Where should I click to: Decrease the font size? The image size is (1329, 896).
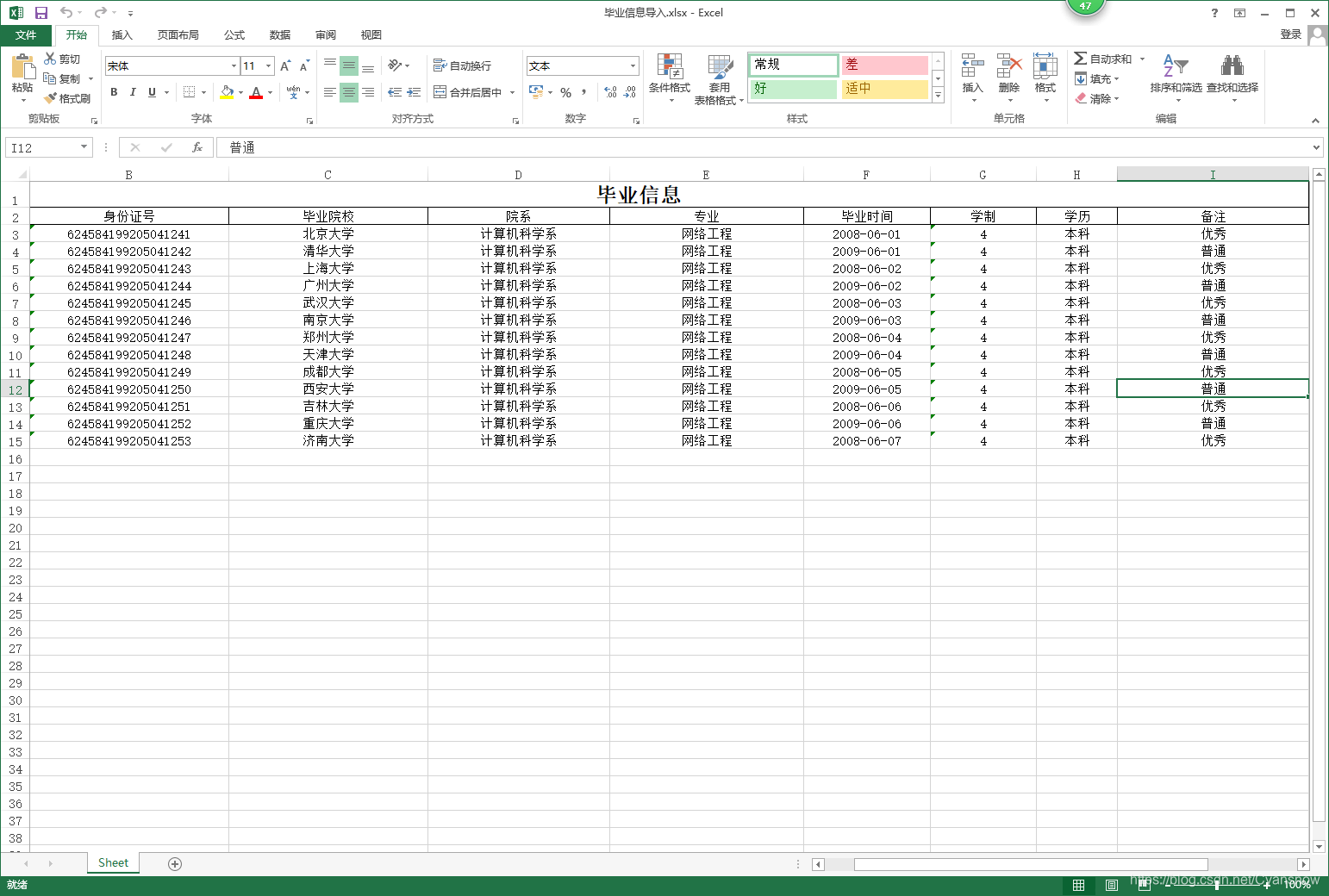click(x=304, y=65)
